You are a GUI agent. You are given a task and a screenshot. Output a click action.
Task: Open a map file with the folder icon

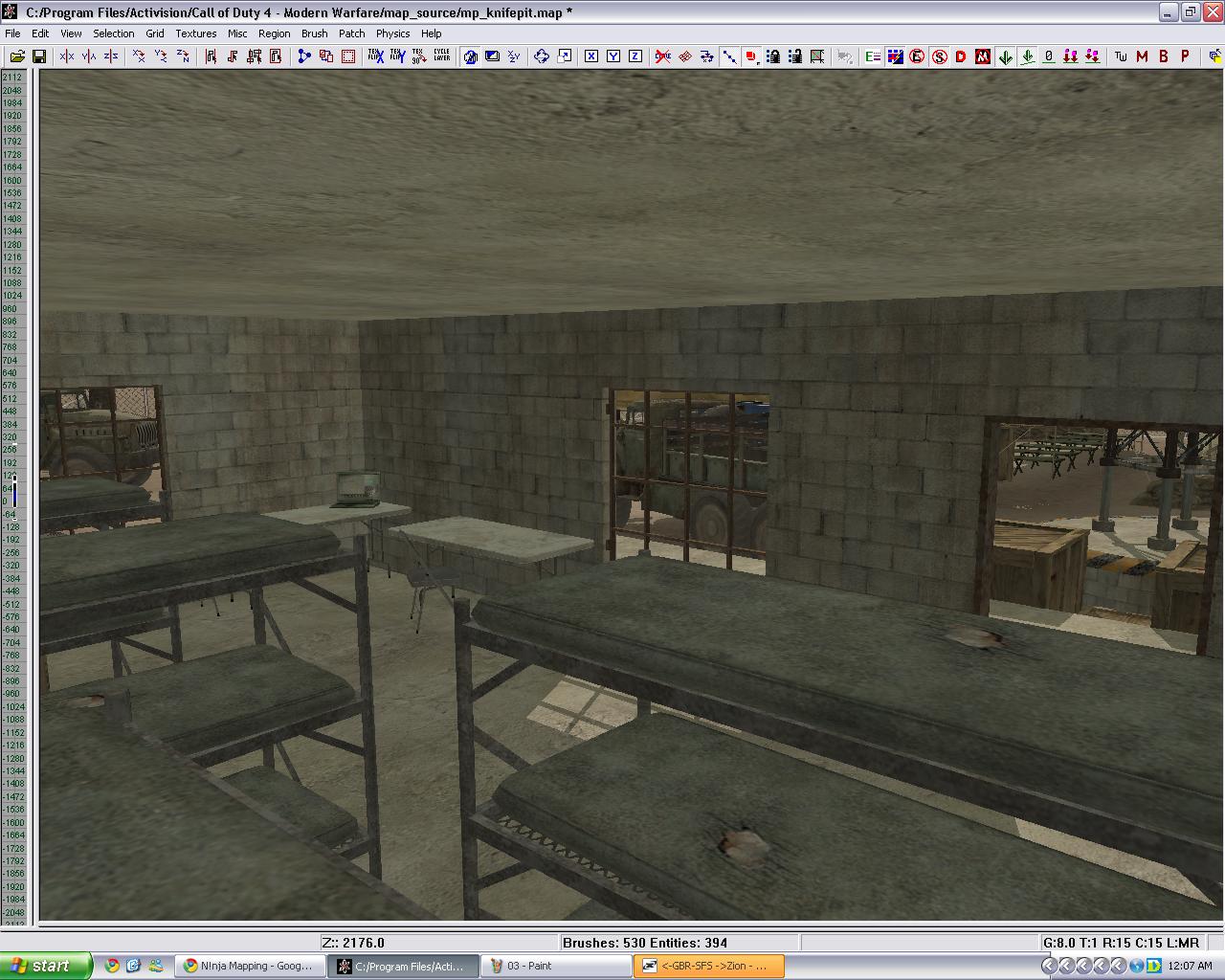click(17, 56)
